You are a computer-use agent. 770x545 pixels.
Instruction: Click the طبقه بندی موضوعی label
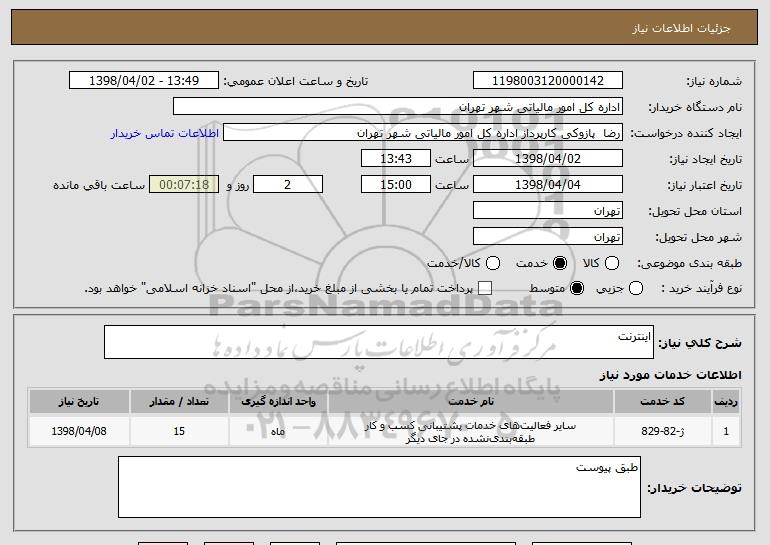point(689,264)
